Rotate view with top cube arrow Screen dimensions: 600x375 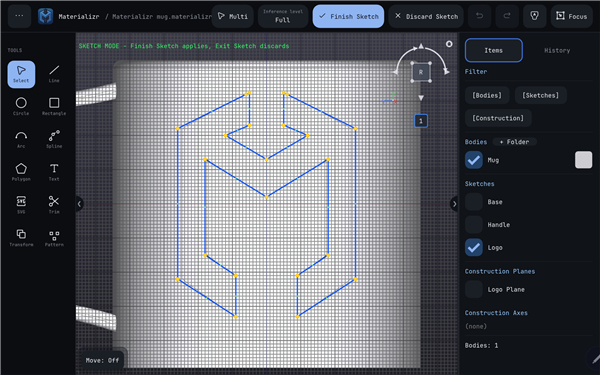point(421,46)
